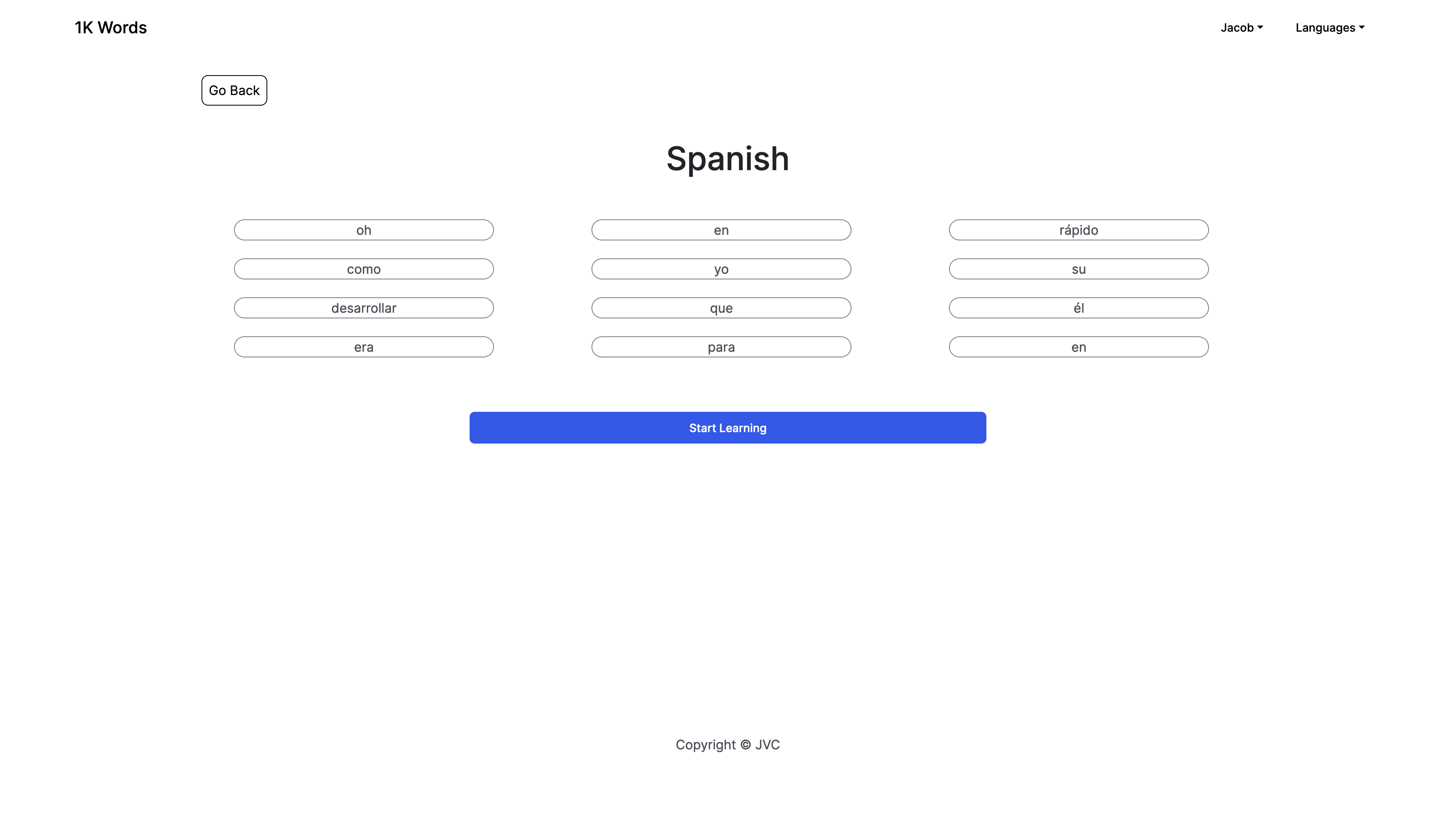This screenshot has width=1456, height=818.
Task: Pick the word 'para'
Action: [x=721, y=347]
